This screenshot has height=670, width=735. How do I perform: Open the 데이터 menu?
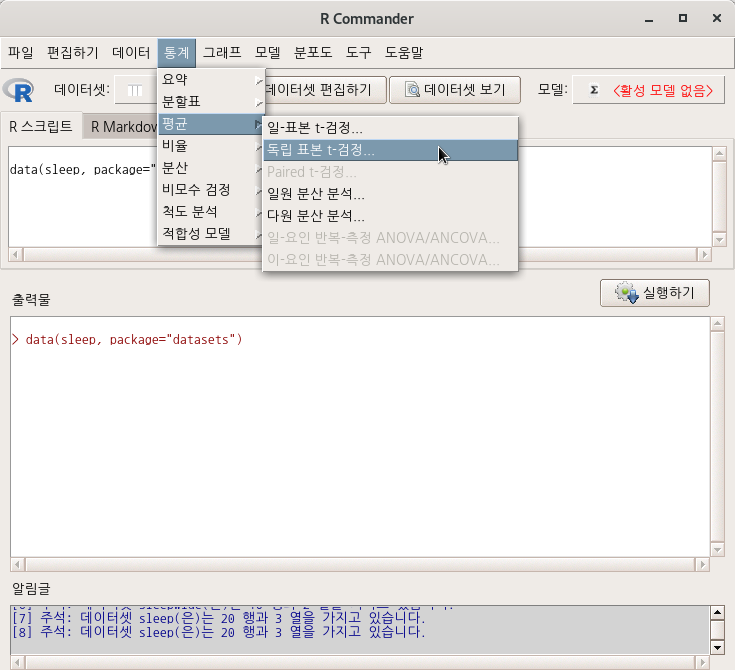131,52
